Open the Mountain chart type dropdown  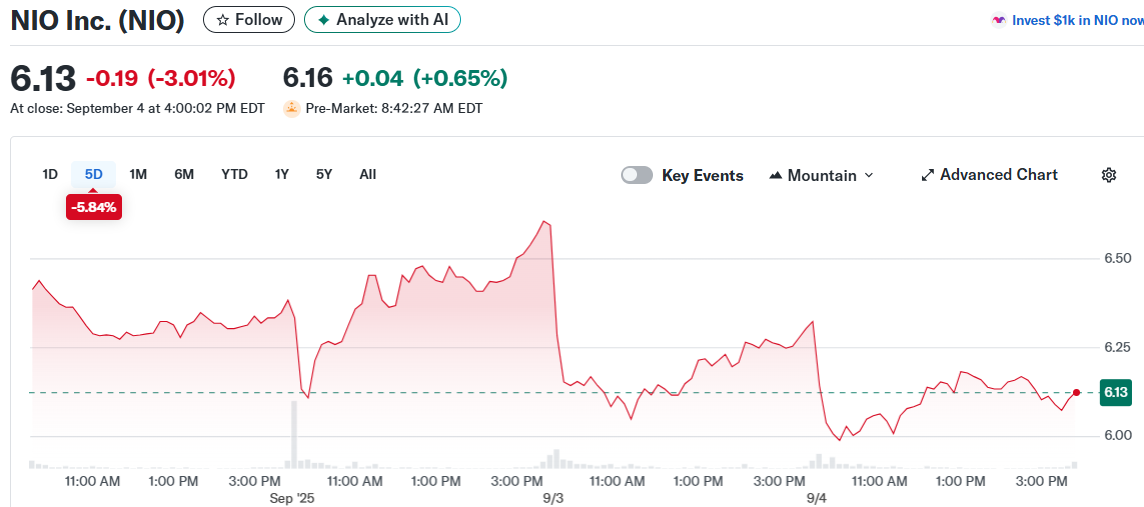pos(822,175)
